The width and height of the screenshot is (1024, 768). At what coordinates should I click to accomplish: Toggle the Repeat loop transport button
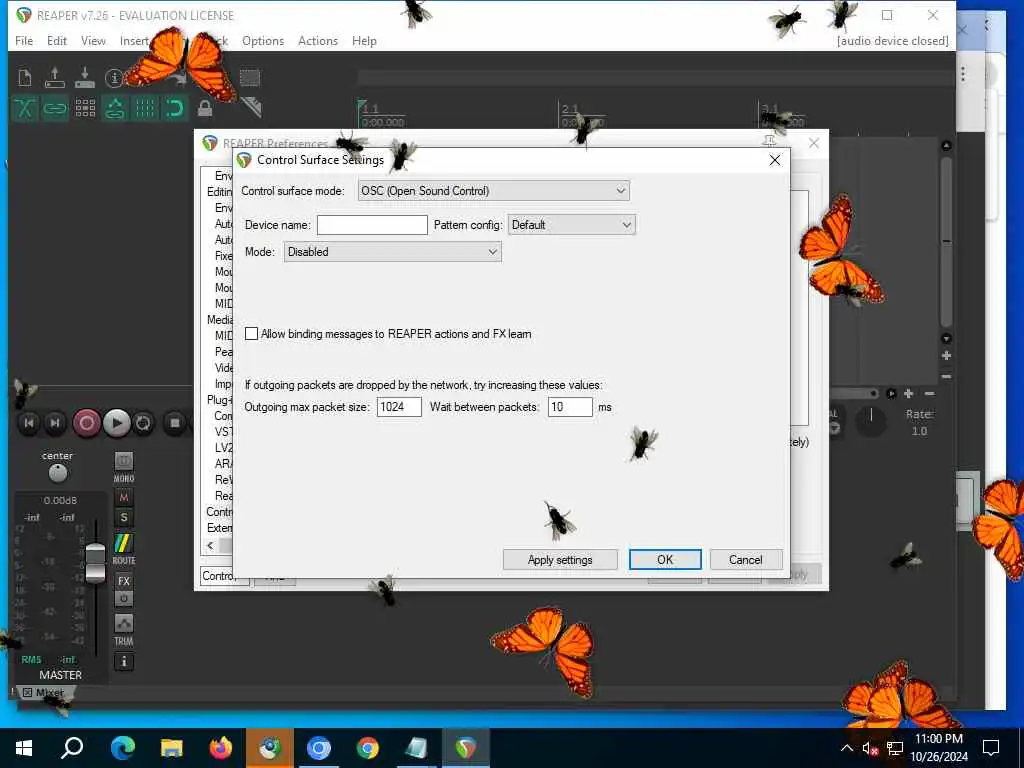pyautogui.click(x=143, y=423)
